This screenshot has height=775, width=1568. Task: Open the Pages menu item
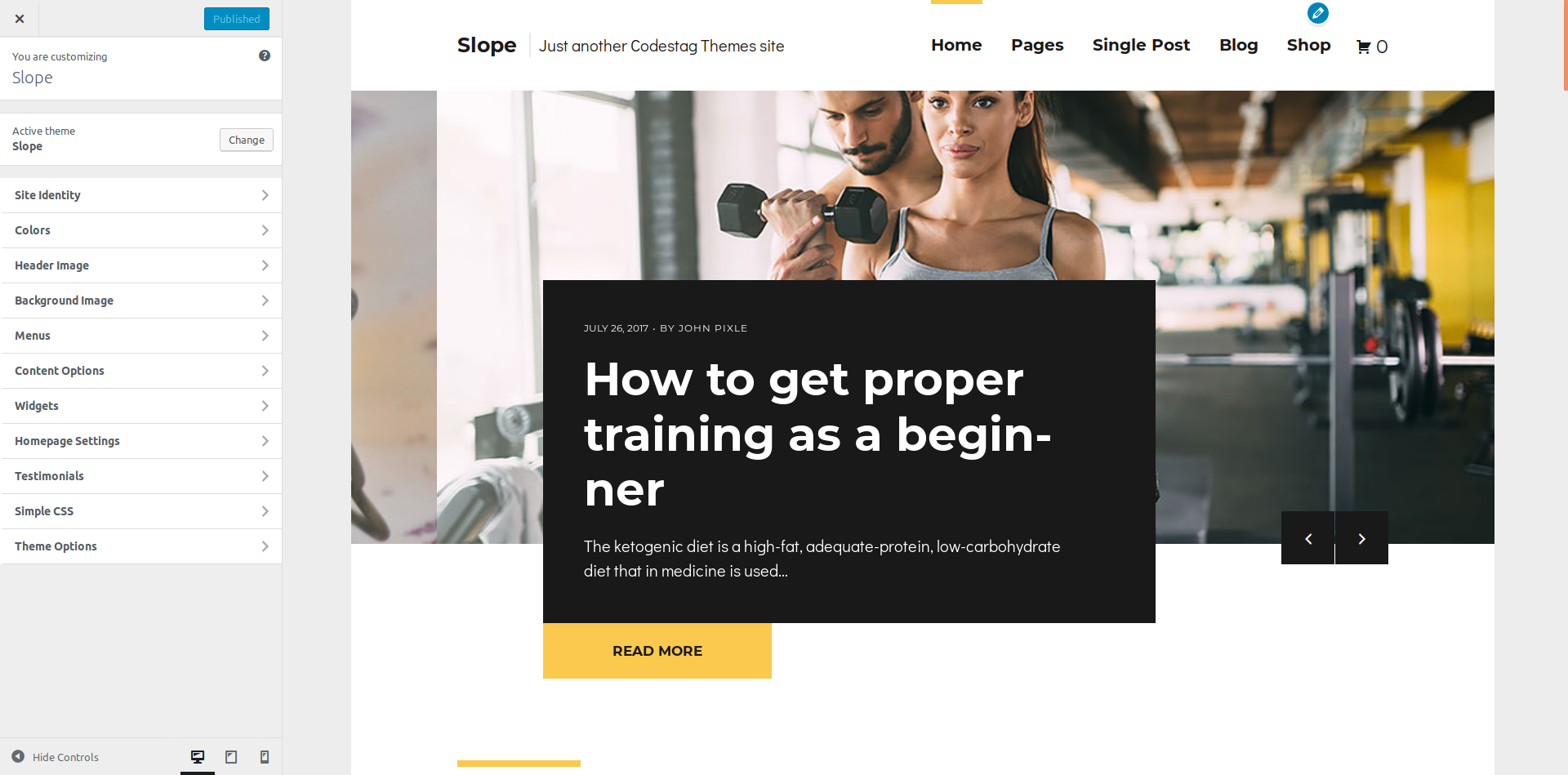pyautogui.click(x=1037, y=45)
